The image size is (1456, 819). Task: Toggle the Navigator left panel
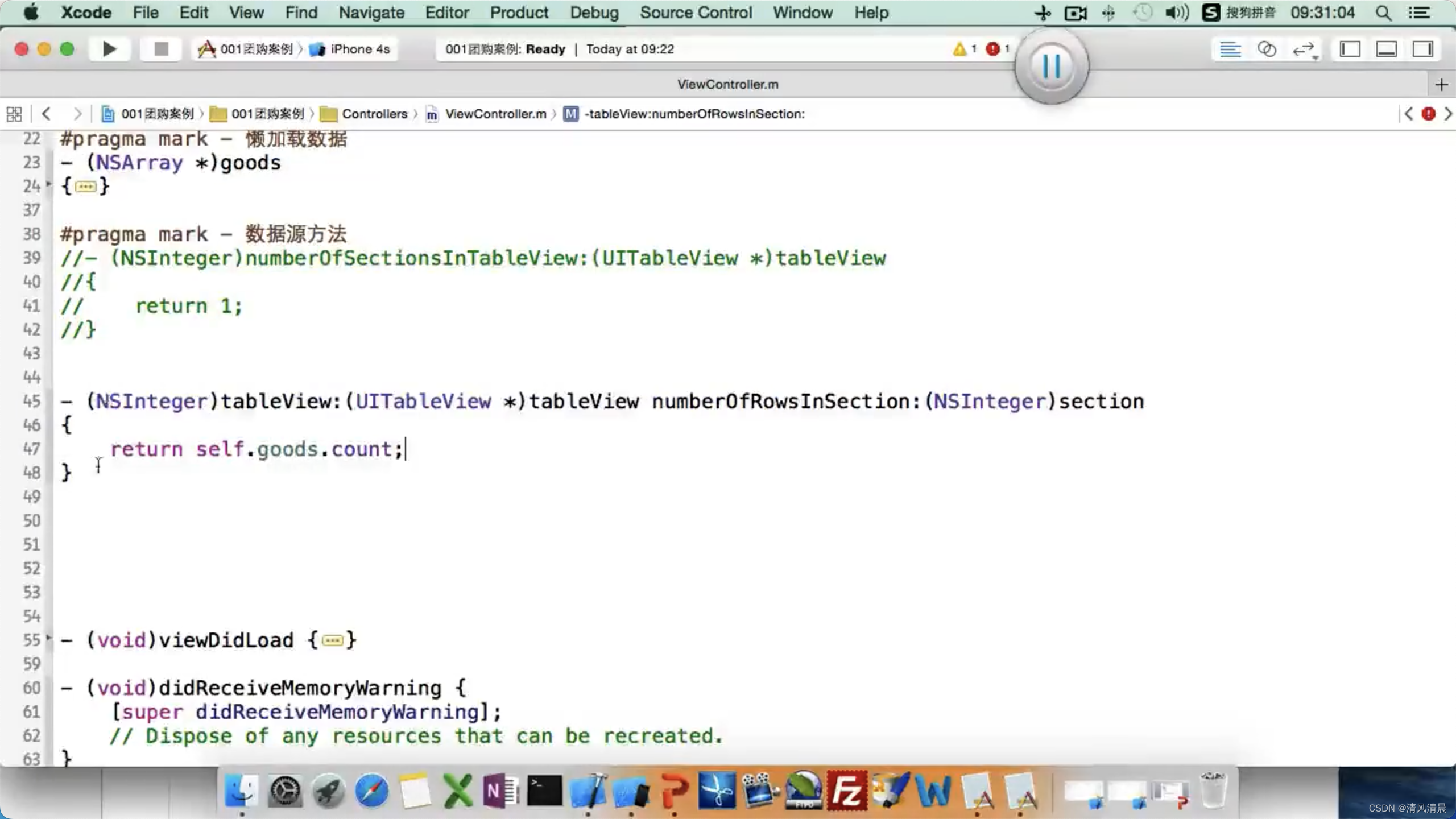pyautogui.click(x=1350, y=49)
